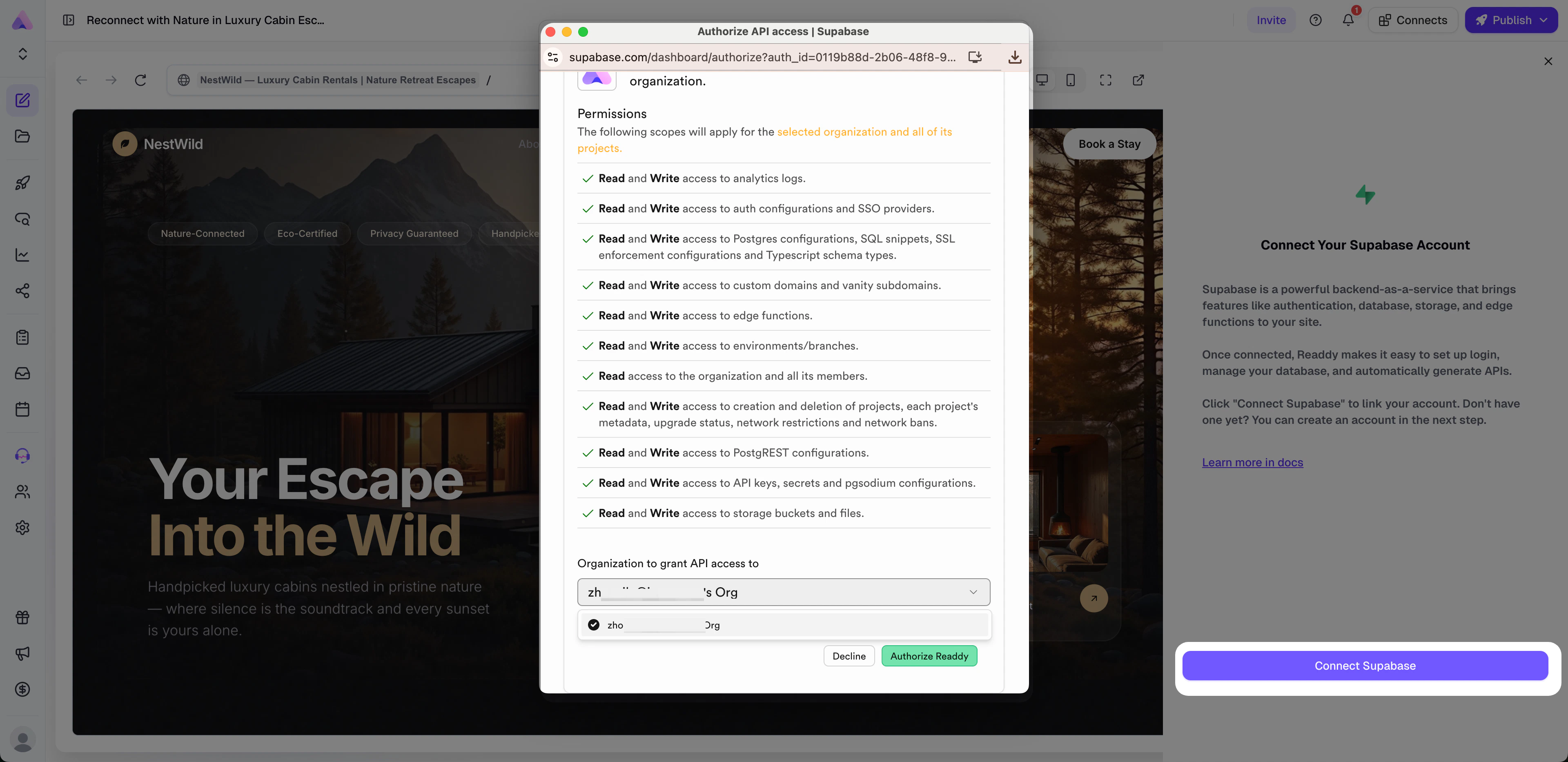1568x762 pixels.
Task: Click the 'Connect Your Supabase Account' heading
Action: pos(1365,245)
